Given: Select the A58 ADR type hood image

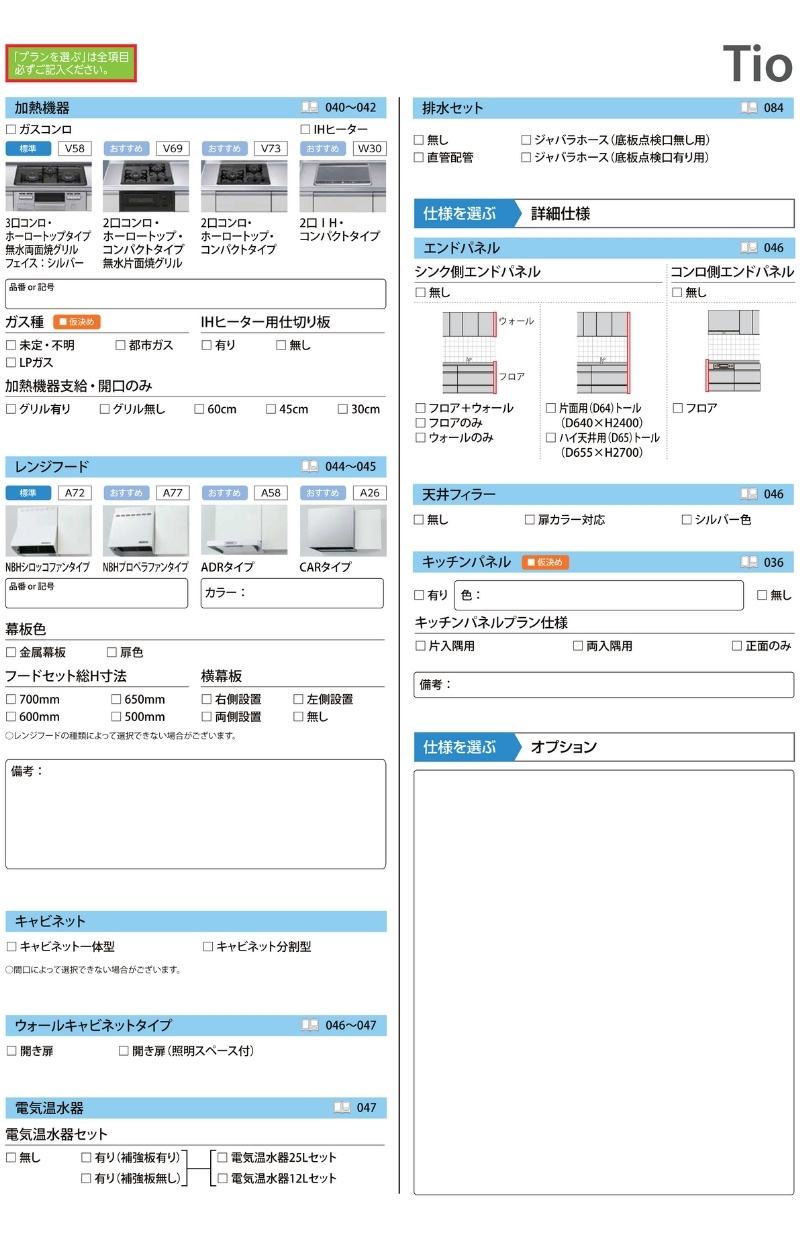Looking at the screenshot, I should 244,531.
